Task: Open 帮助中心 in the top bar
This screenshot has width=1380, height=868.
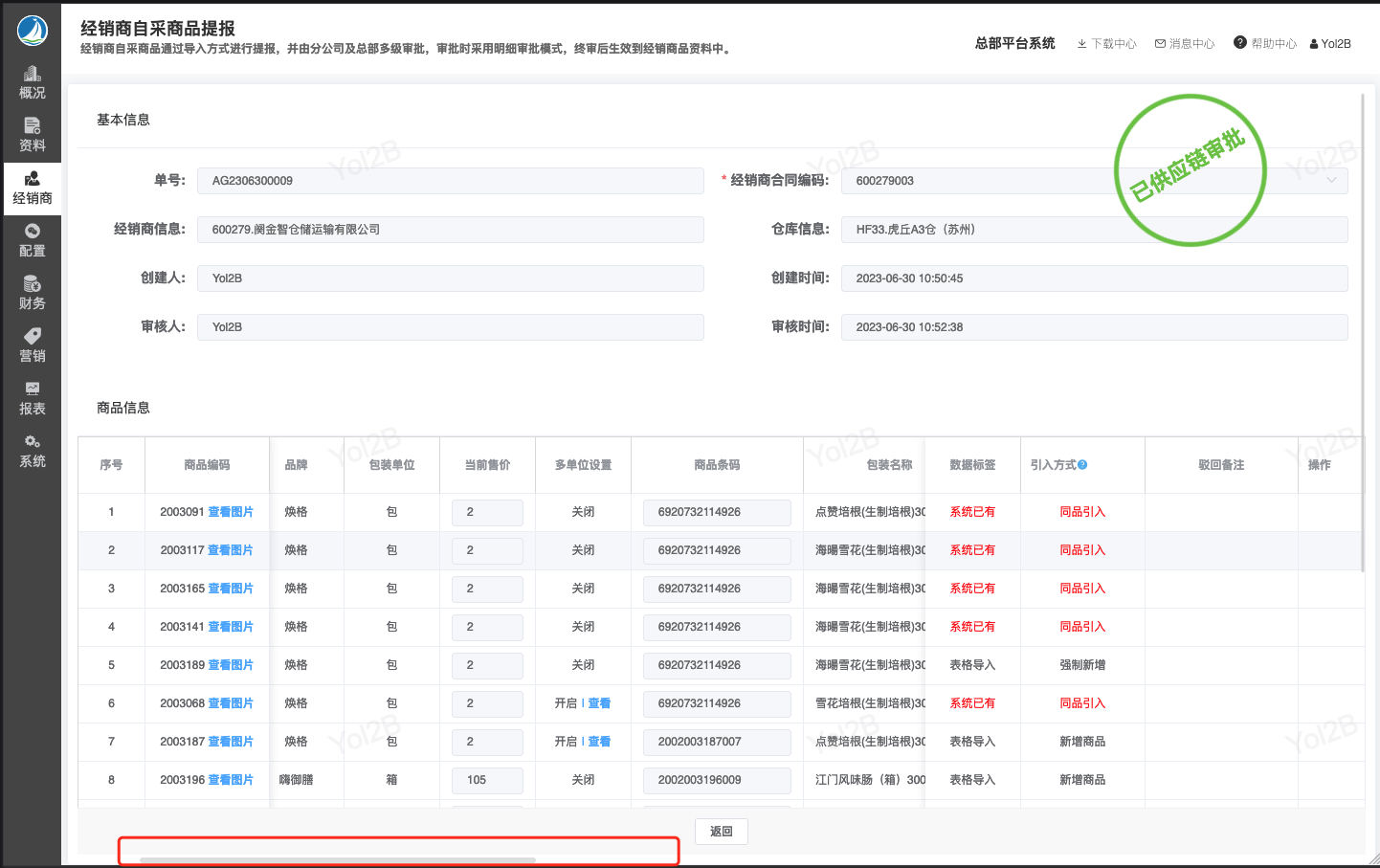Action: pyautogui.click(x=1265, y=44)
